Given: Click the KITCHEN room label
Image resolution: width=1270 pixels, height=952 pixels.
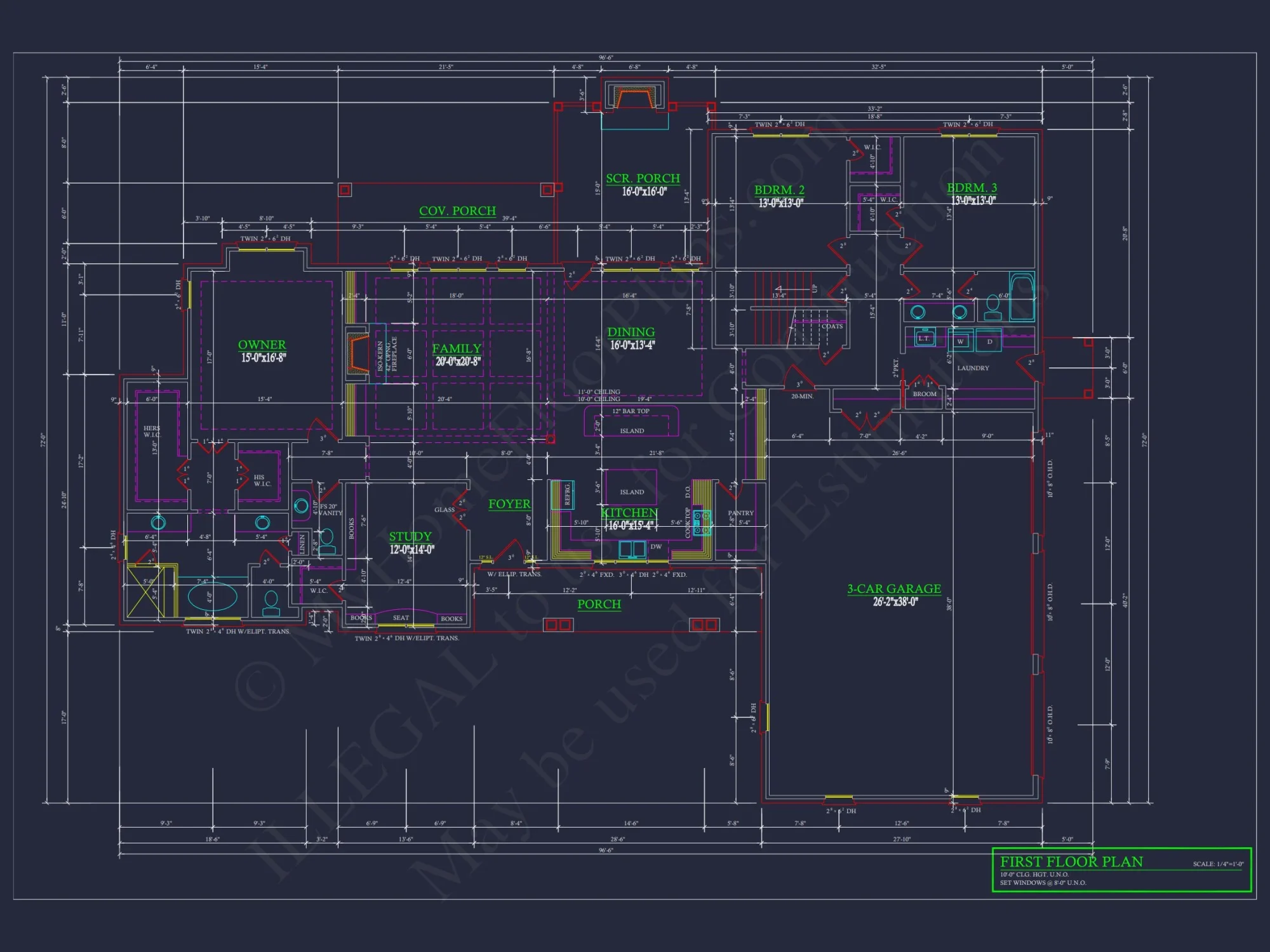Looking at the screenshot, I should pyautogui.click(x=630, y=513).
